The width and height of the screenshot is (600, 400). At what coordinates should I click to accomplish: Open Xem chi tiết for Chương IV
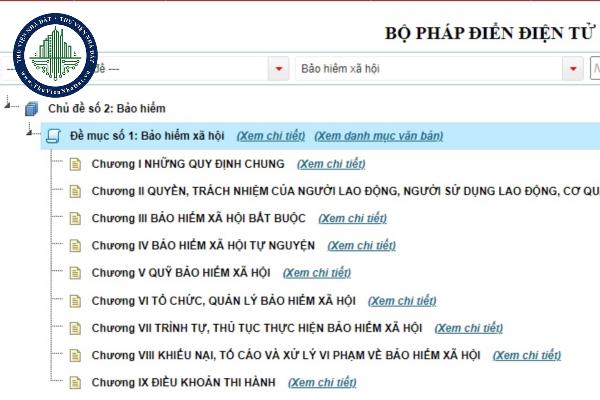point(362,246)
